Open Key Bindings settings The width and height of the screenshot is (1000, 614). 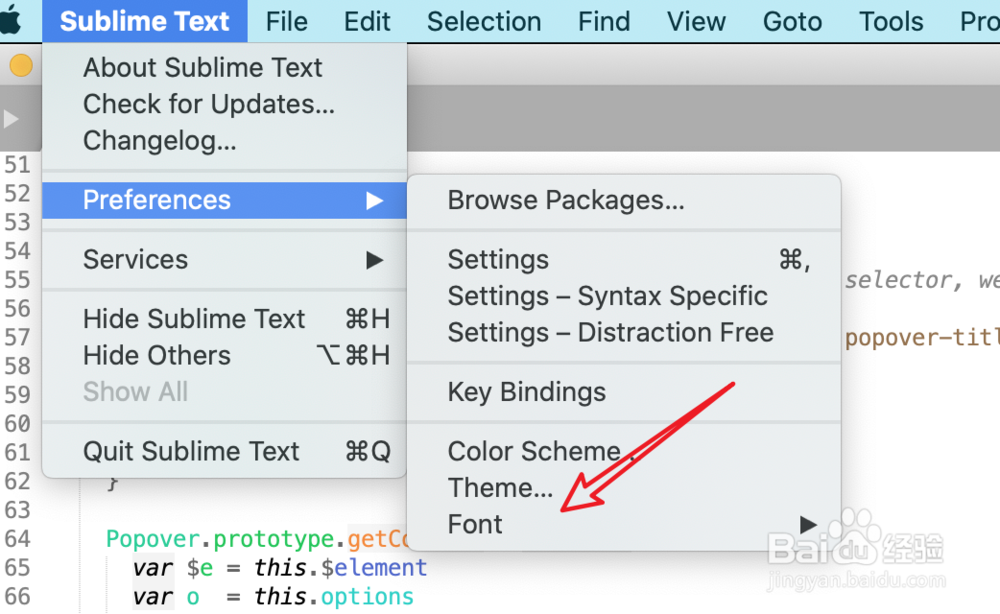[x=525, y=392]
